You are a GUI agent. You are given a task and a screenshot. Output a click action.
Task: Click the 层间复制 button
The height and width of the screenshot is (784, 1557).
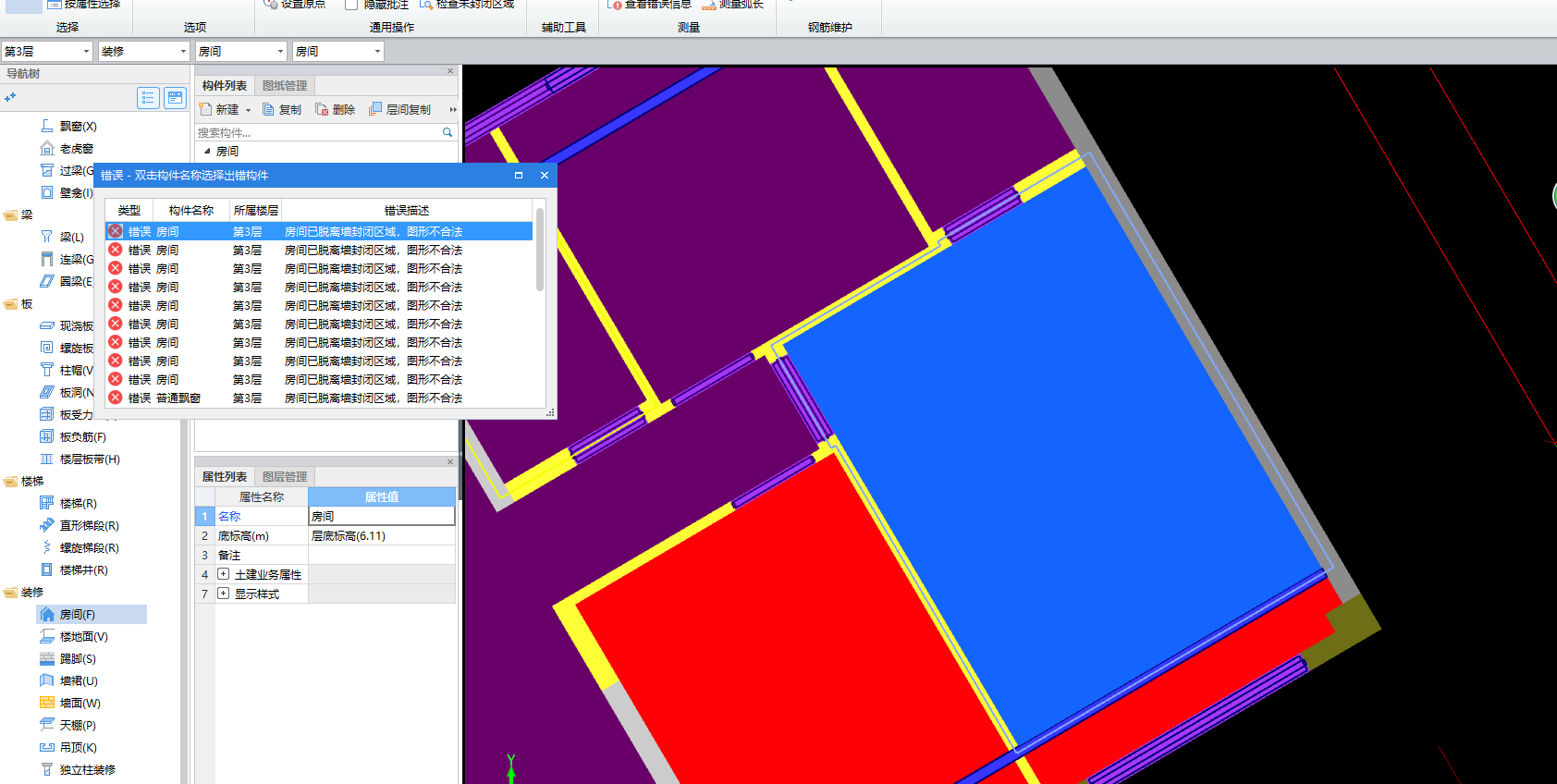399,109
